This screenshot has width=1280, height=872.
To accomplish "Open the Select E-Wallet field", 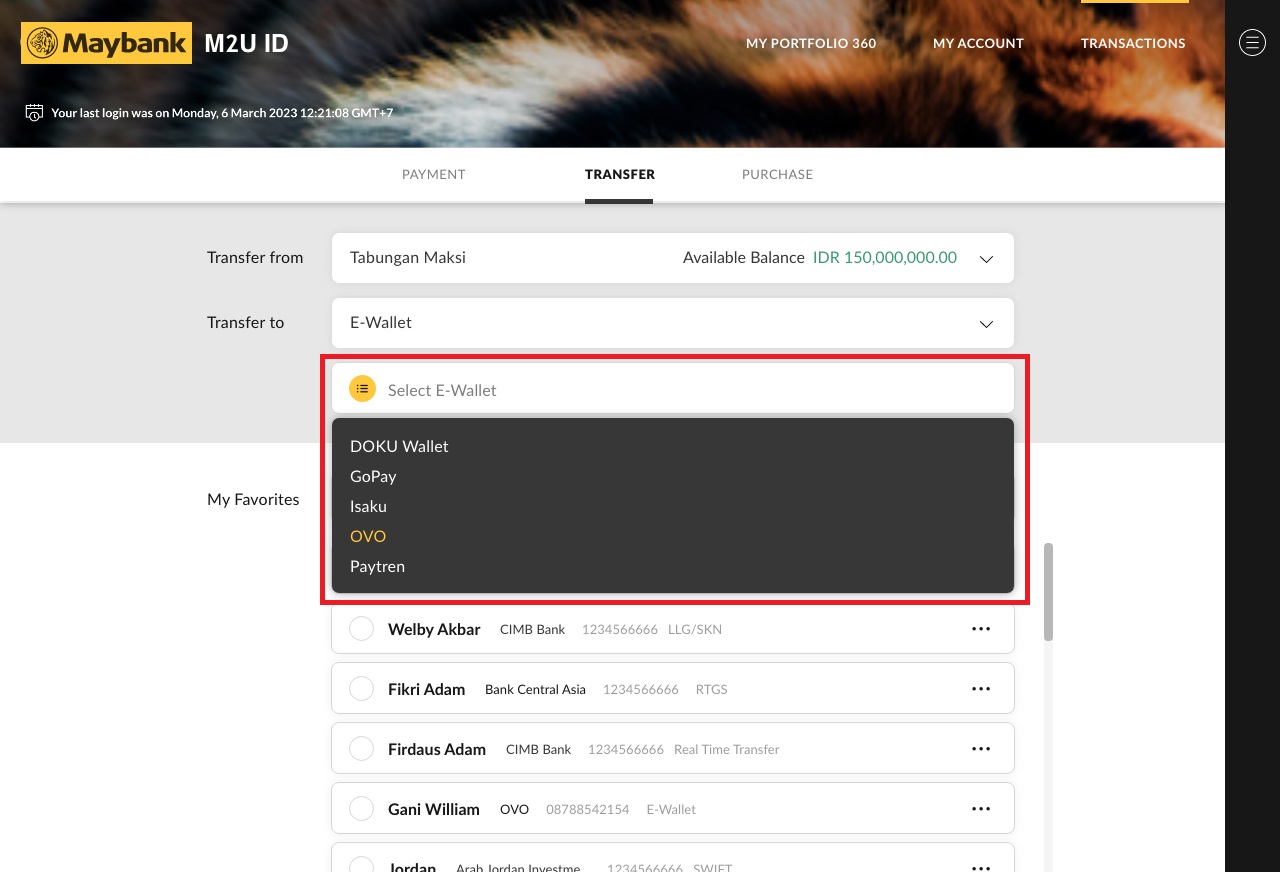I will pyautogui.click(x=673, y=388).
